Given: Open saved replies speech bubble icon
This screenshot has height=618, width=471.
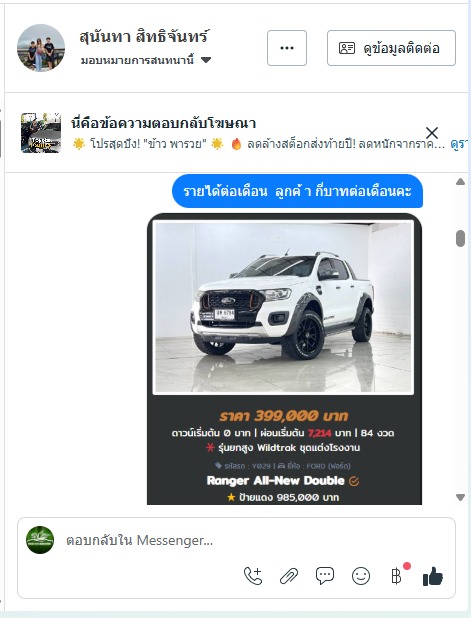Looking at the screenshot, I should (325, 576).
